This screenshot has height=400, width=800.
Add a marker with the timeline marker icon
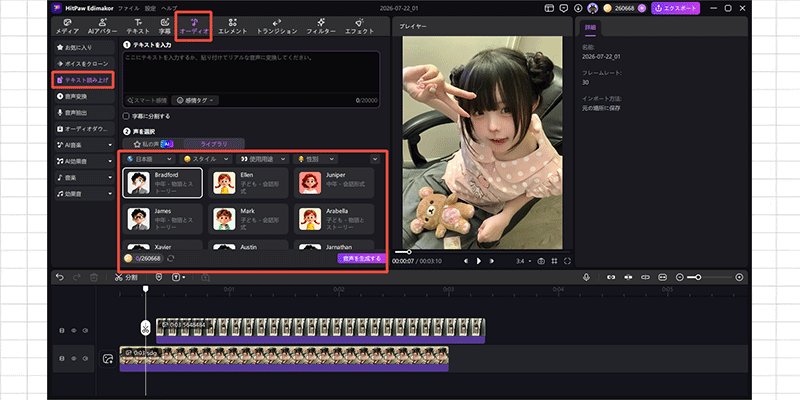pyautogui.click(x=159, y=277)
